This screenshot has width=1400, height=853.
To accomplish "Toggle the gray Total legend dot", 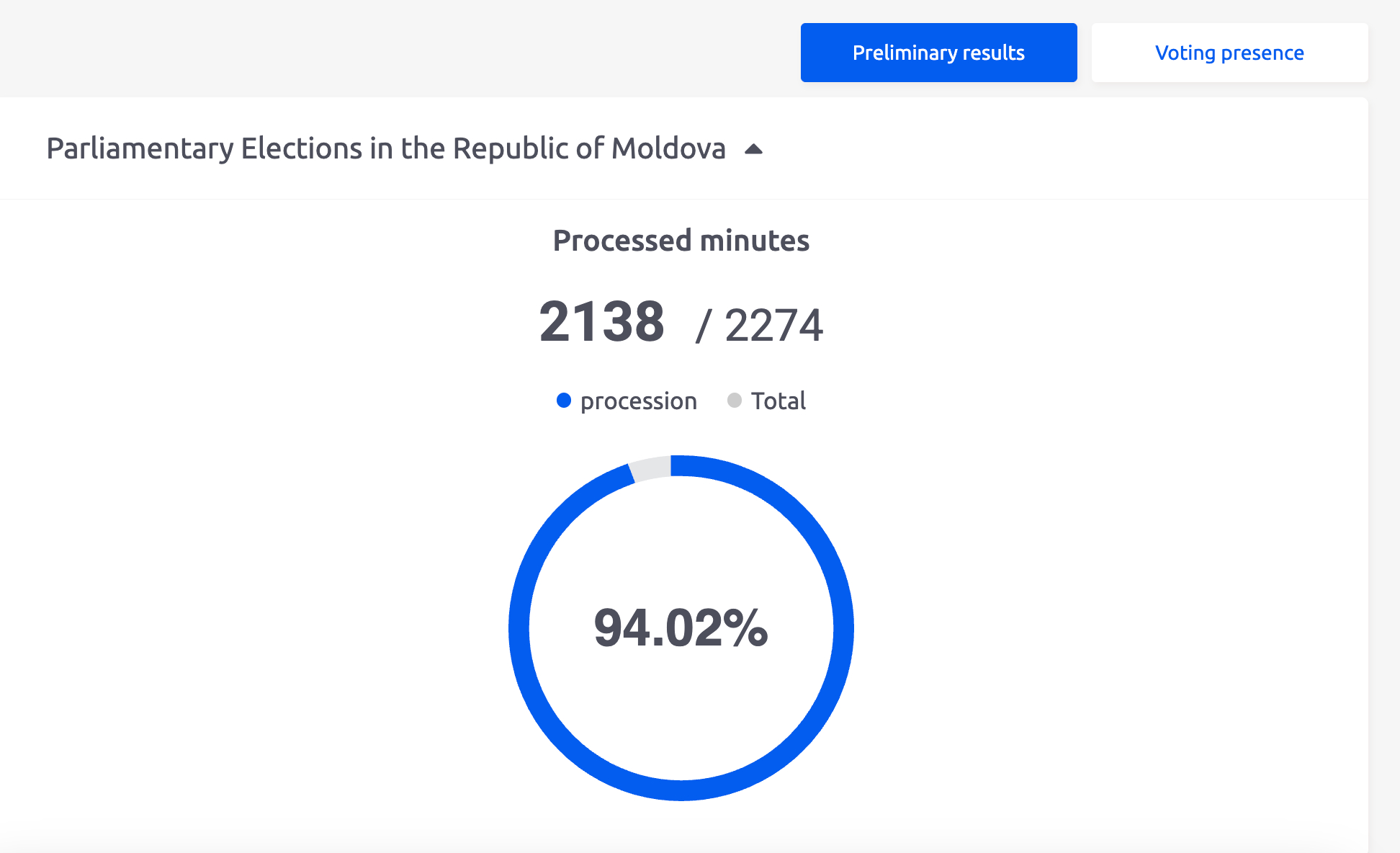I will 735,401.
